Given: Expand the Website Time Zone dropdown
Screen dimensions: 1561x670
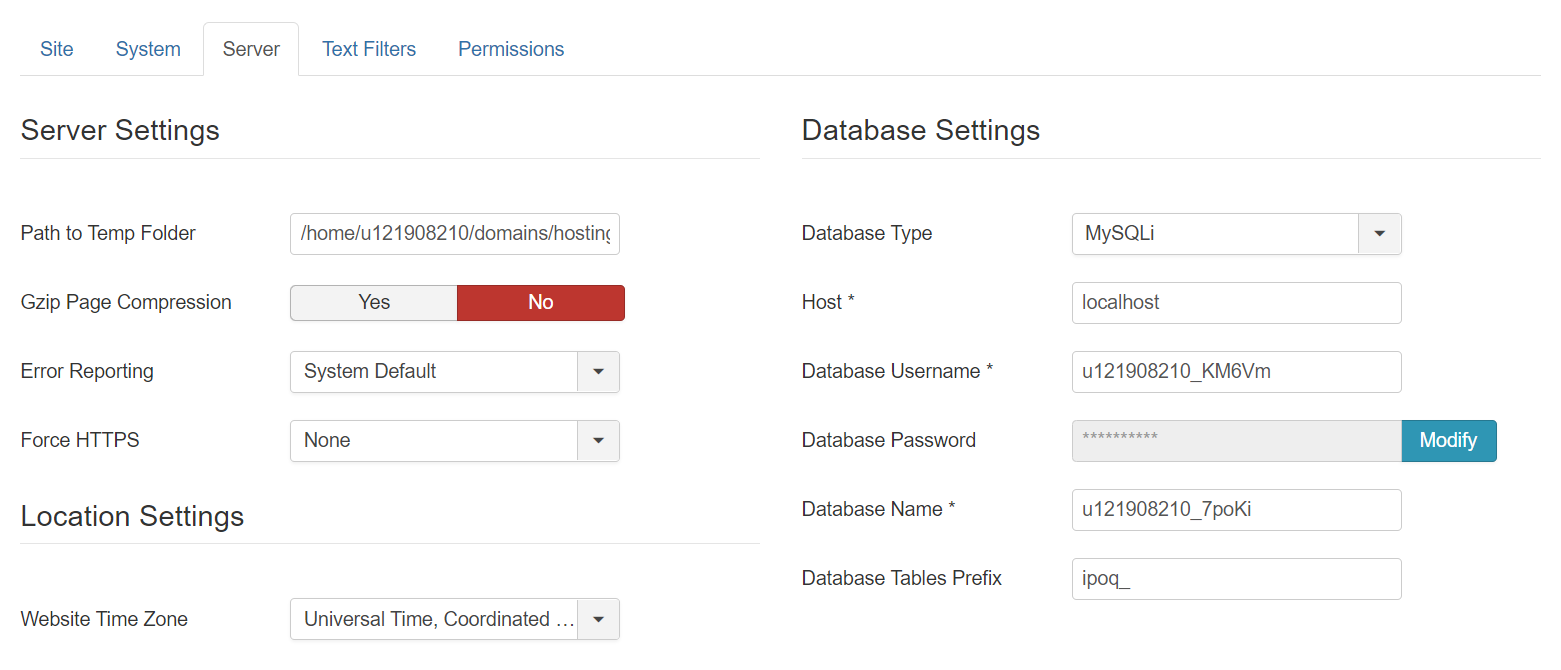Looking at the screenshot, I should tap(598, 619).
